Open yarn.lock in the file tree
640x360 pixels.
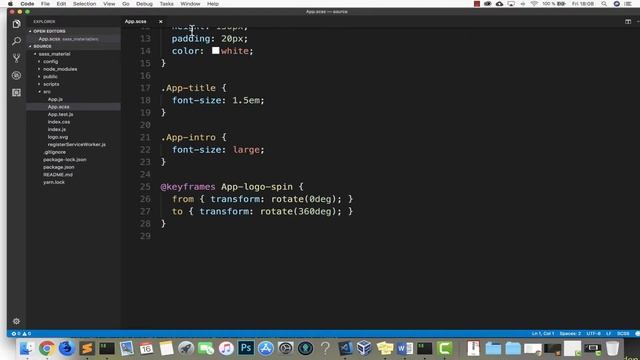(x=54, y=182)
